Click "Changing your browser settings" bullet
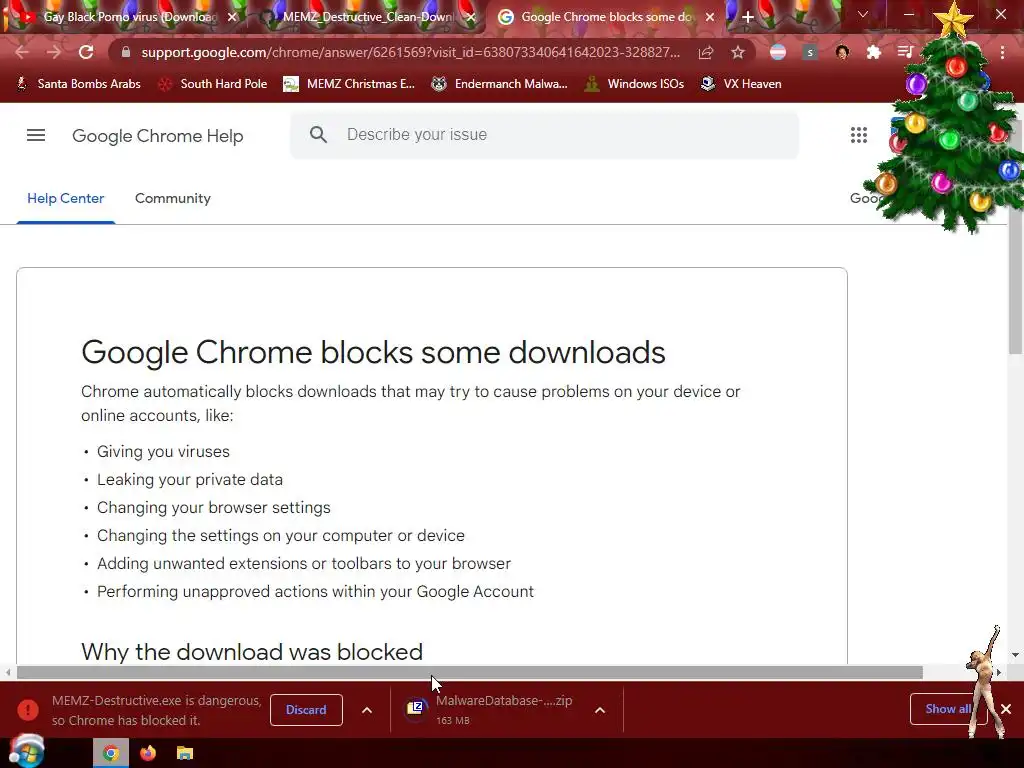 [214, 507]
